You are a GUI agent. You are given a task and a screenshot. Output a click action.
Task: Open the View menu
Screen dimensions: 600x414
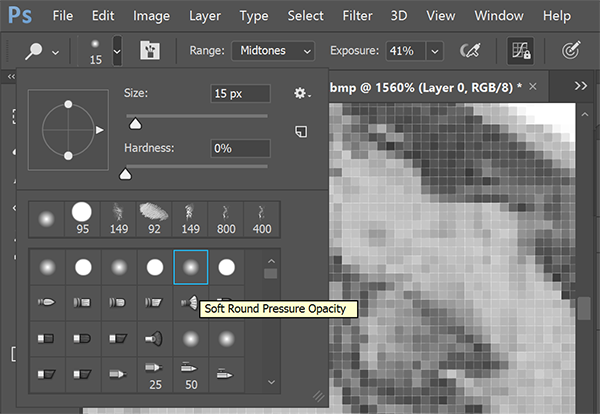tap(441, 16)
